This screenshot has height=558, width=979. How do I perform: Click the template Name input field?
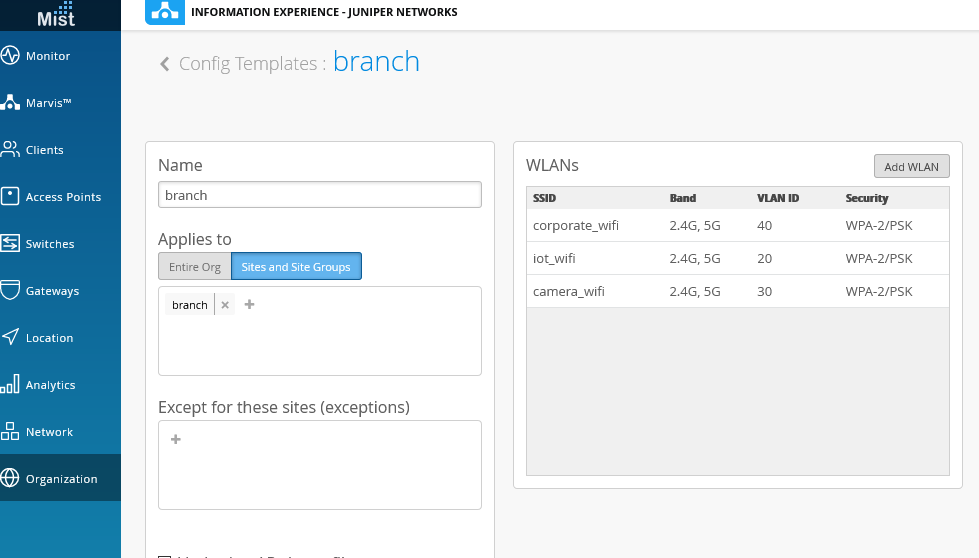point(320,195)
